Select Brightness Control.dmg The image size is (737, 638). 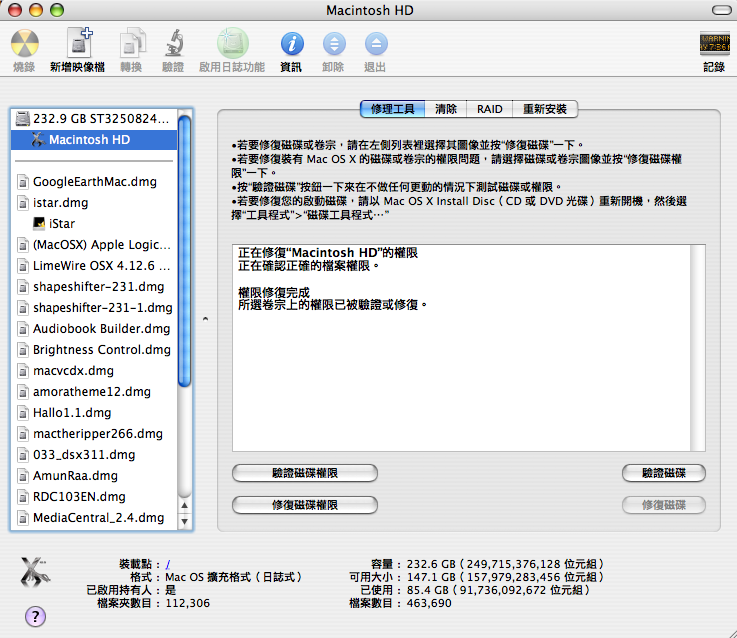pos(94,350)
